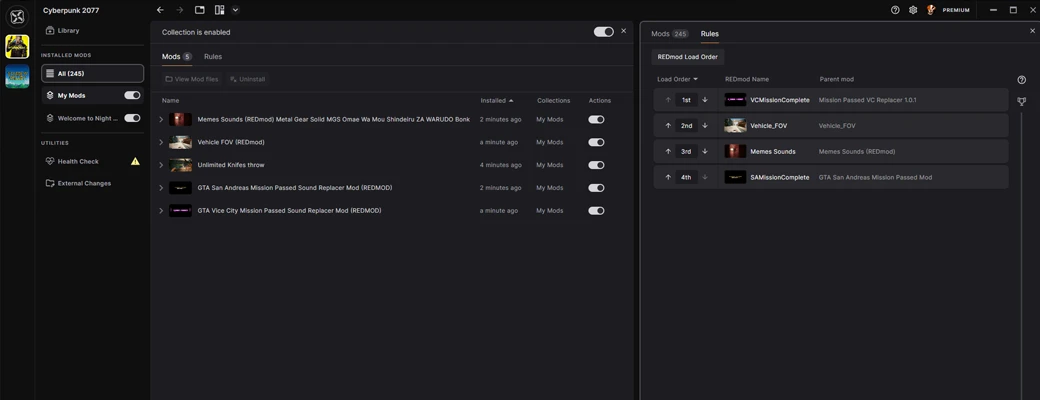Expand the Unlimited Knifes throw row
The height and width of the screenshot is (400, 1040).
click(x=161, y=165)
